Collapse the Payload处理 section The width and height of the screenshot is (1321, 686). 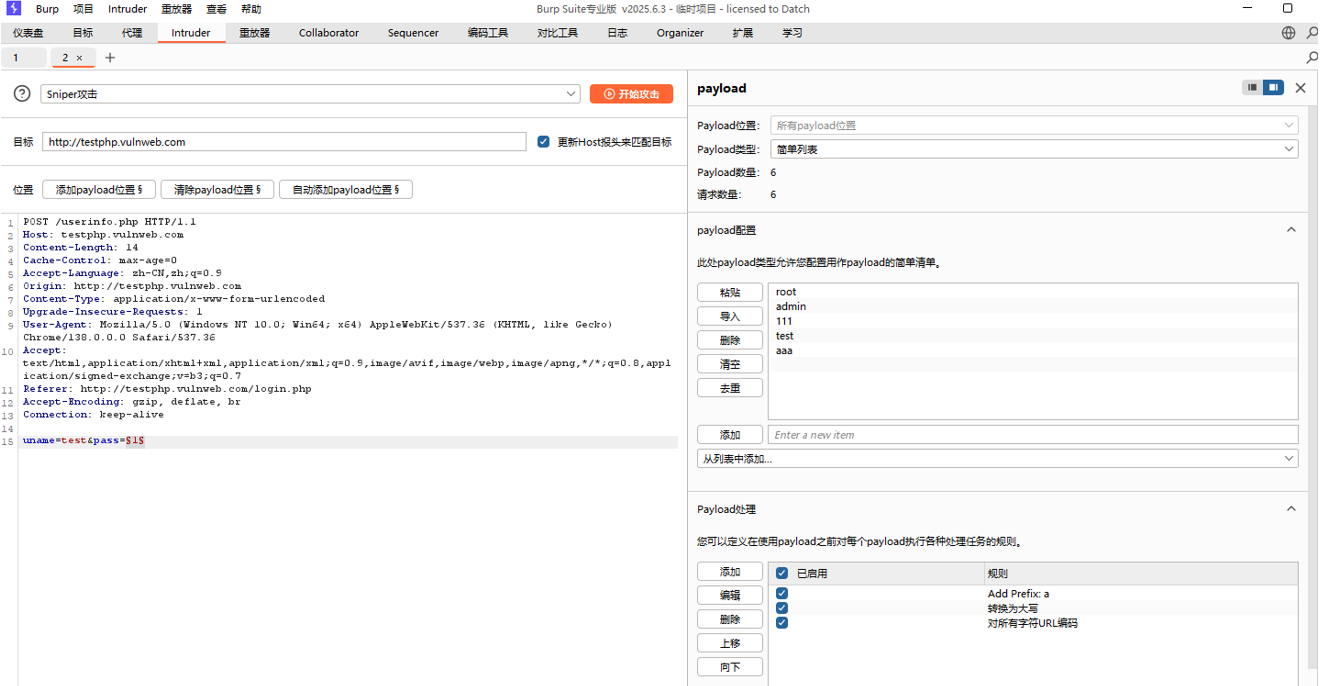coord(1291,509)
